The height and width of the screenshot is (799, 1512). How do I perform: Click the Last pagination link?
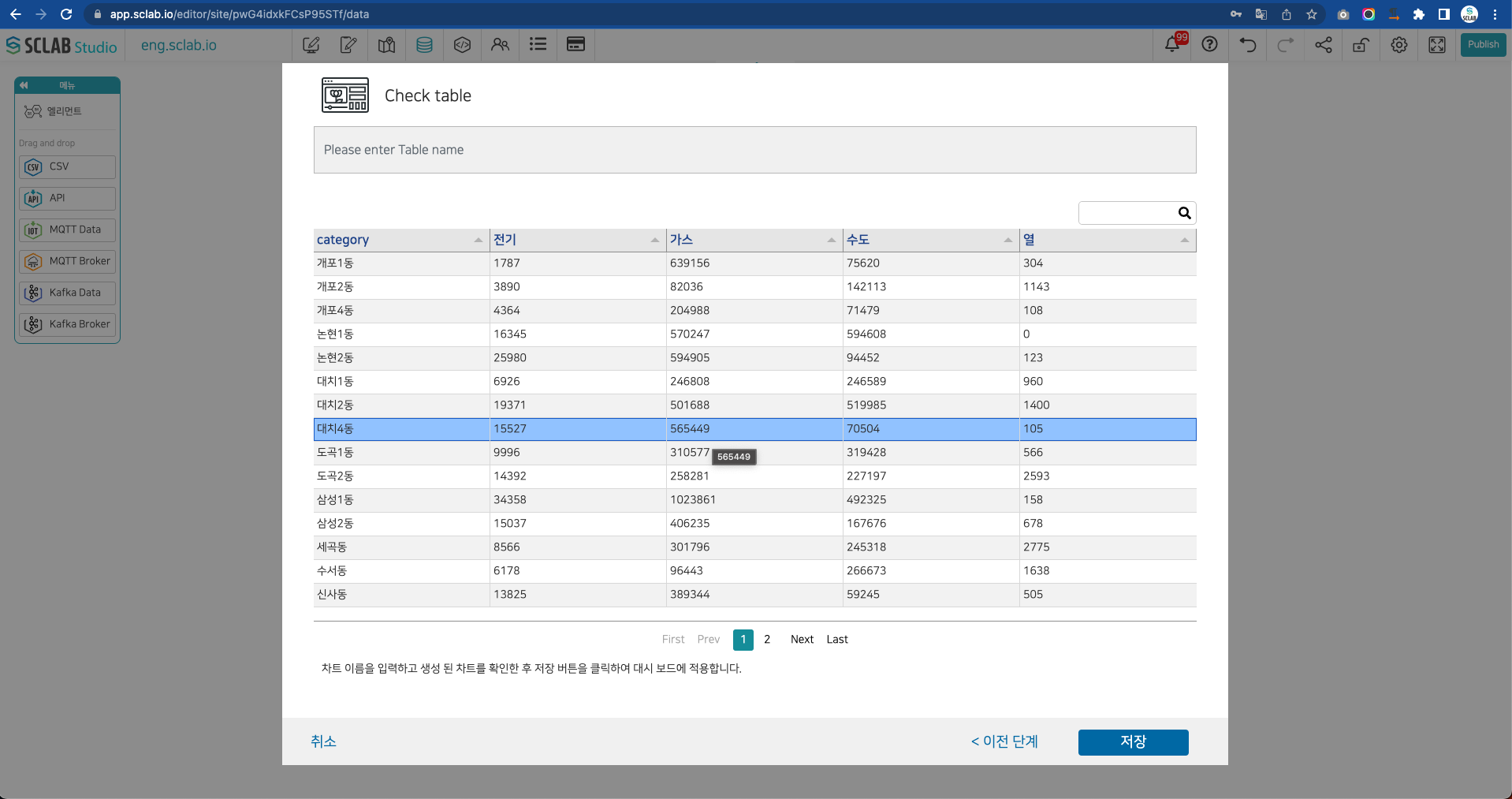point(837,640)
